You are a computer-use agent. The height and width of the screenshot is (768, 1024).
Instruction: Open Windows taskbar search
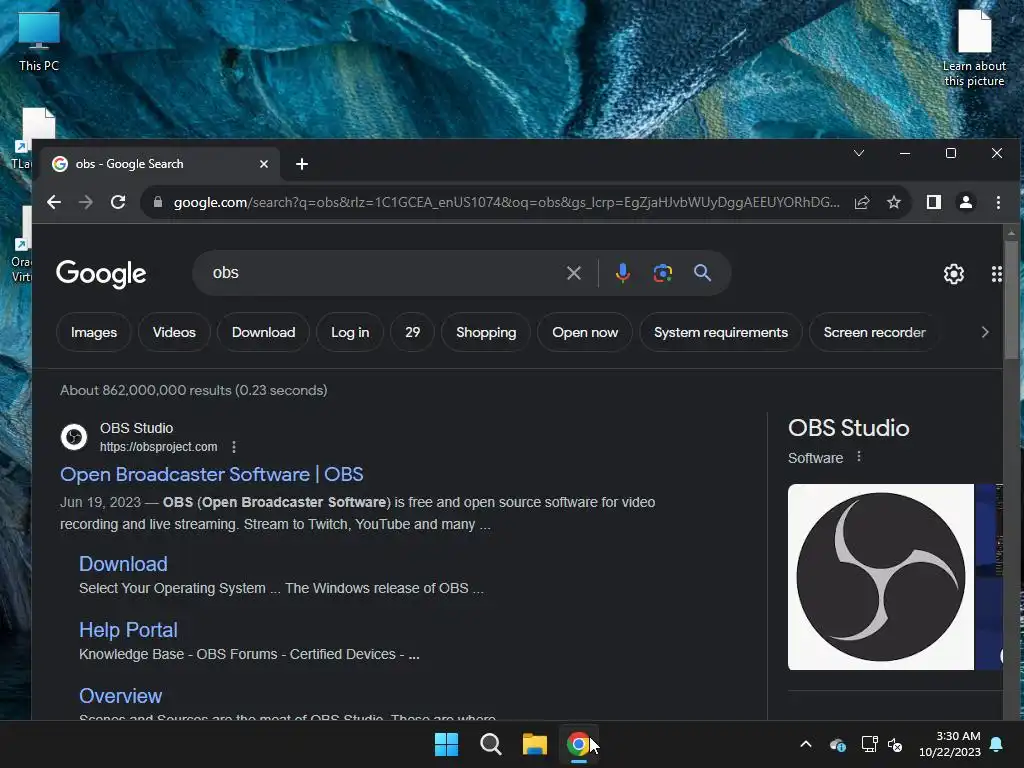[490, 744]
